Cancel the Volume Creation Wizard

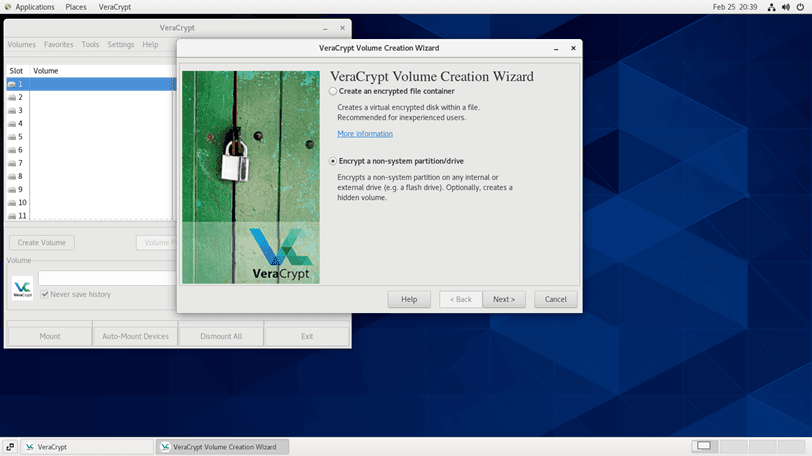[x=556, y=299]
